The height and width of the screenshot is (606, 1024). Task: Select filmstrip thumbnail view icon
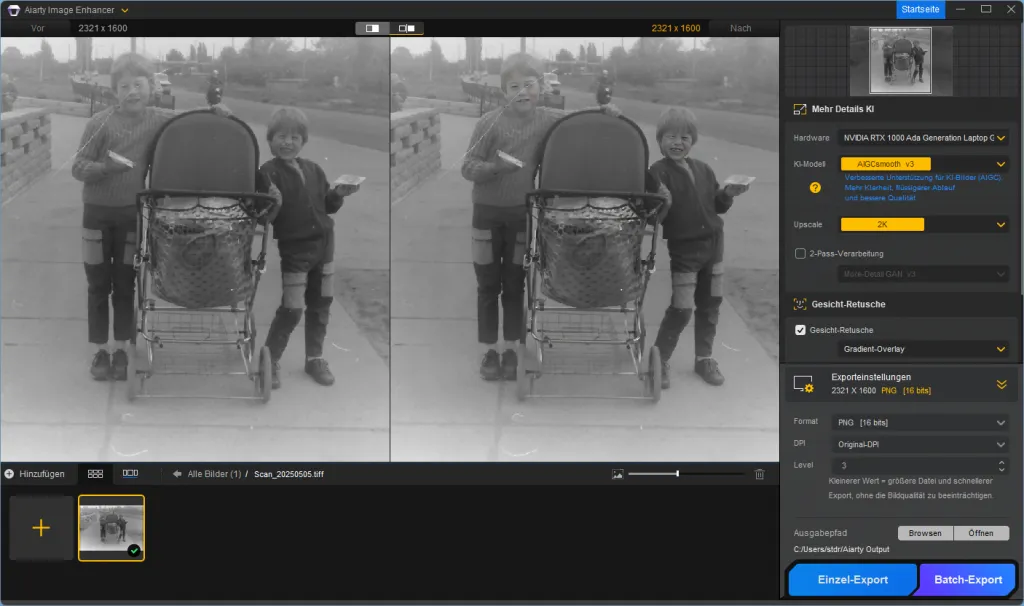(x=130, y=473)
